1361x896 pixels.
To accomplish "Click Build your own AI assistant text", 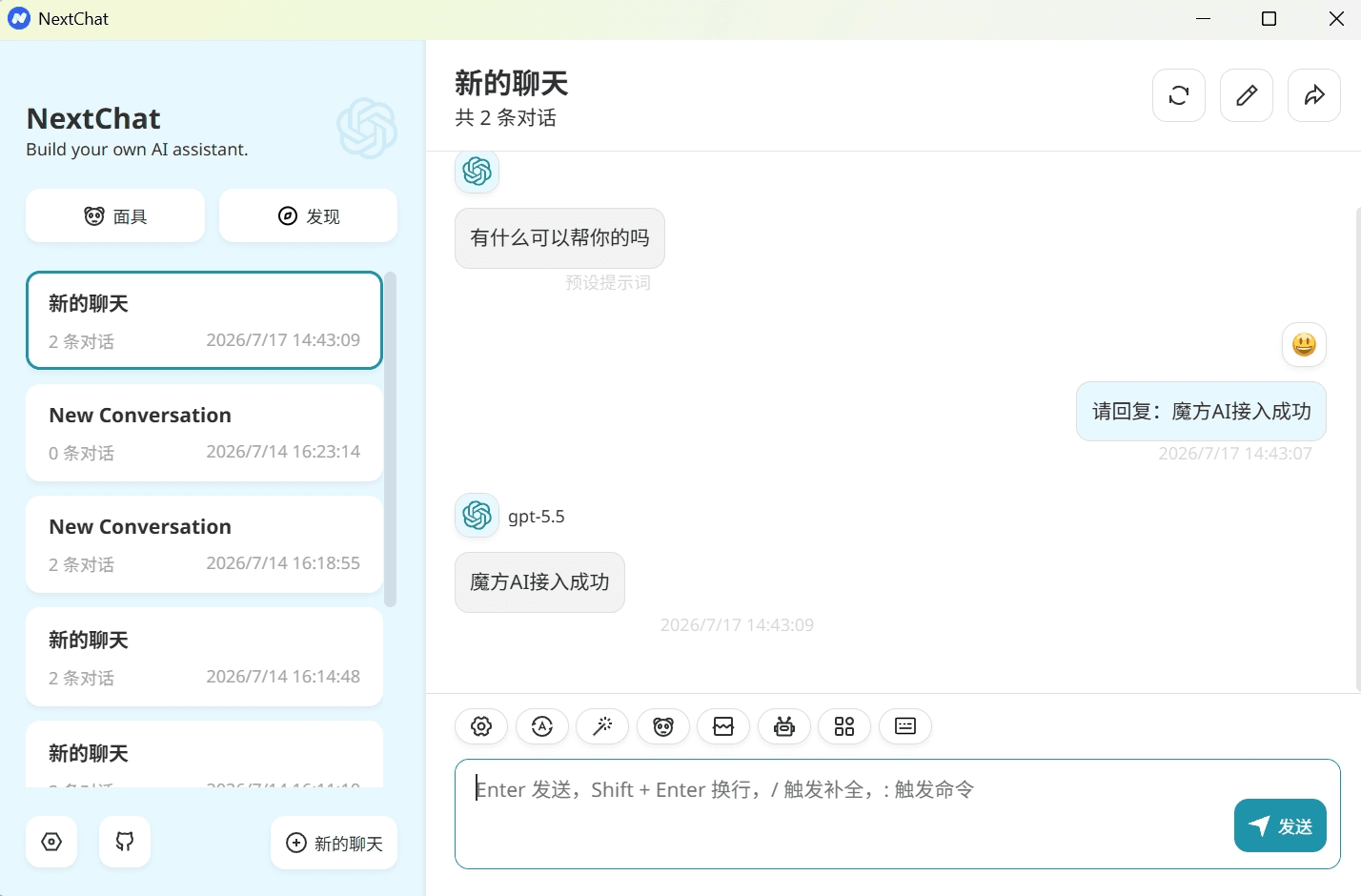I will (137, 150).
